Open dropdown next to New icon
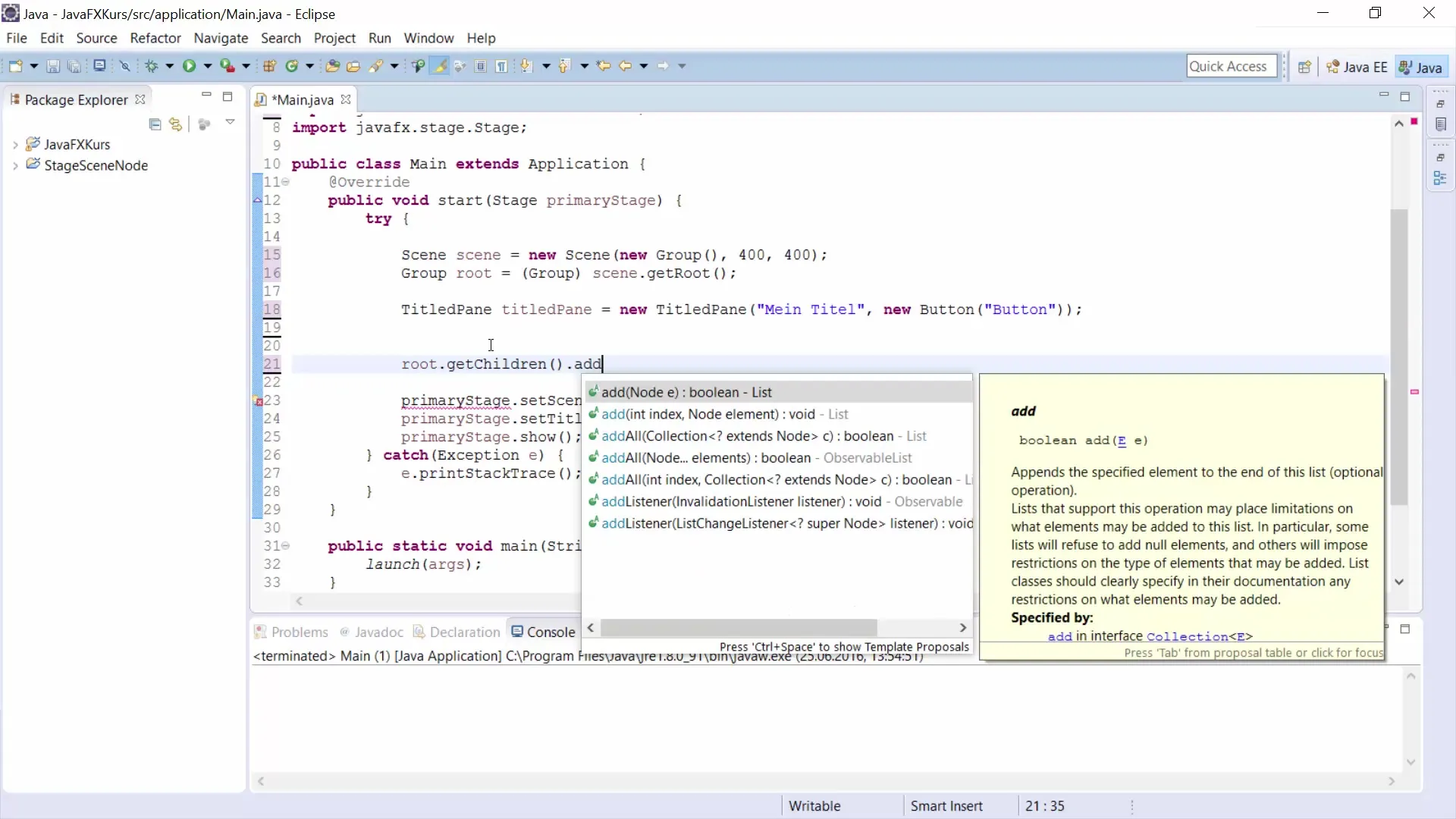This screenshot has width=1456, height=819. [x=33, y=66]
